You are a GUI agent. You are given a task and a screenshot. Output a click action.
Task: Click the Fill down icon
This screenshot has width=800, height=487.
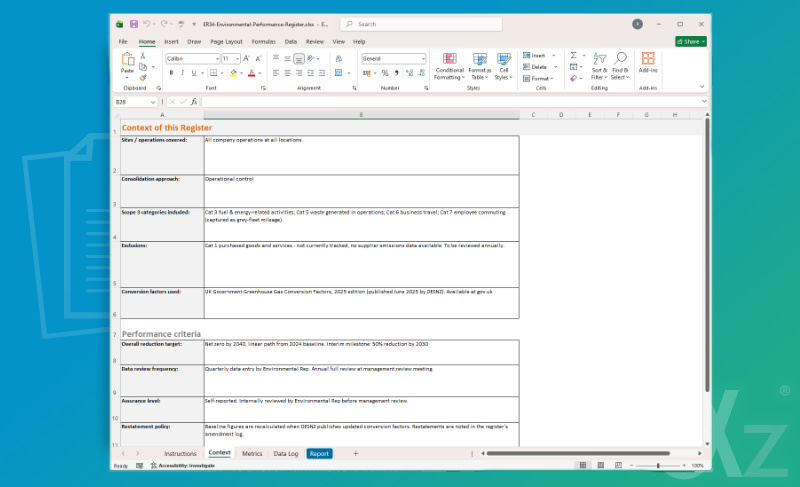click(x=573, y=67)
